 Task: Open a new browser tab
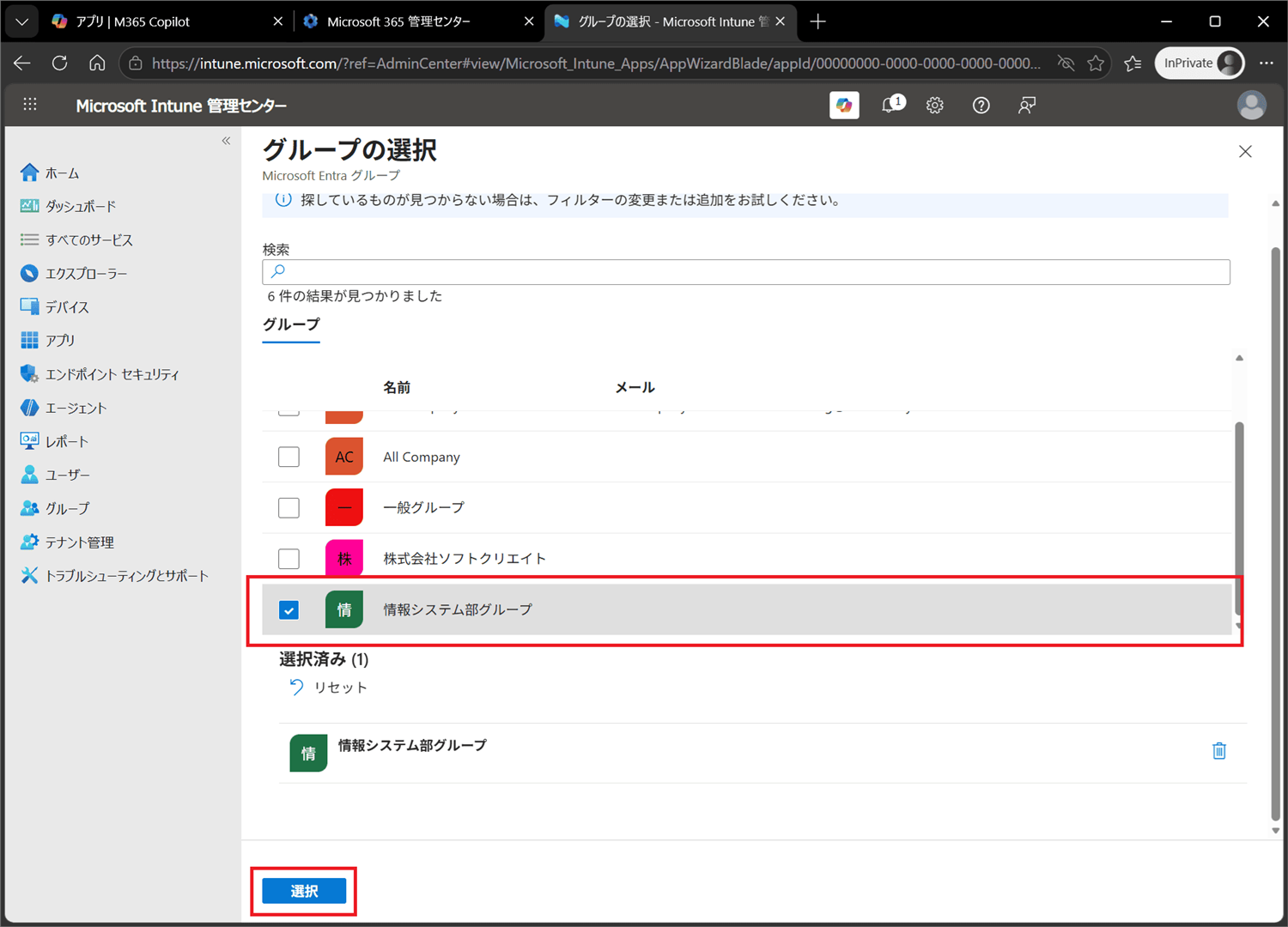tap(817, 21)
